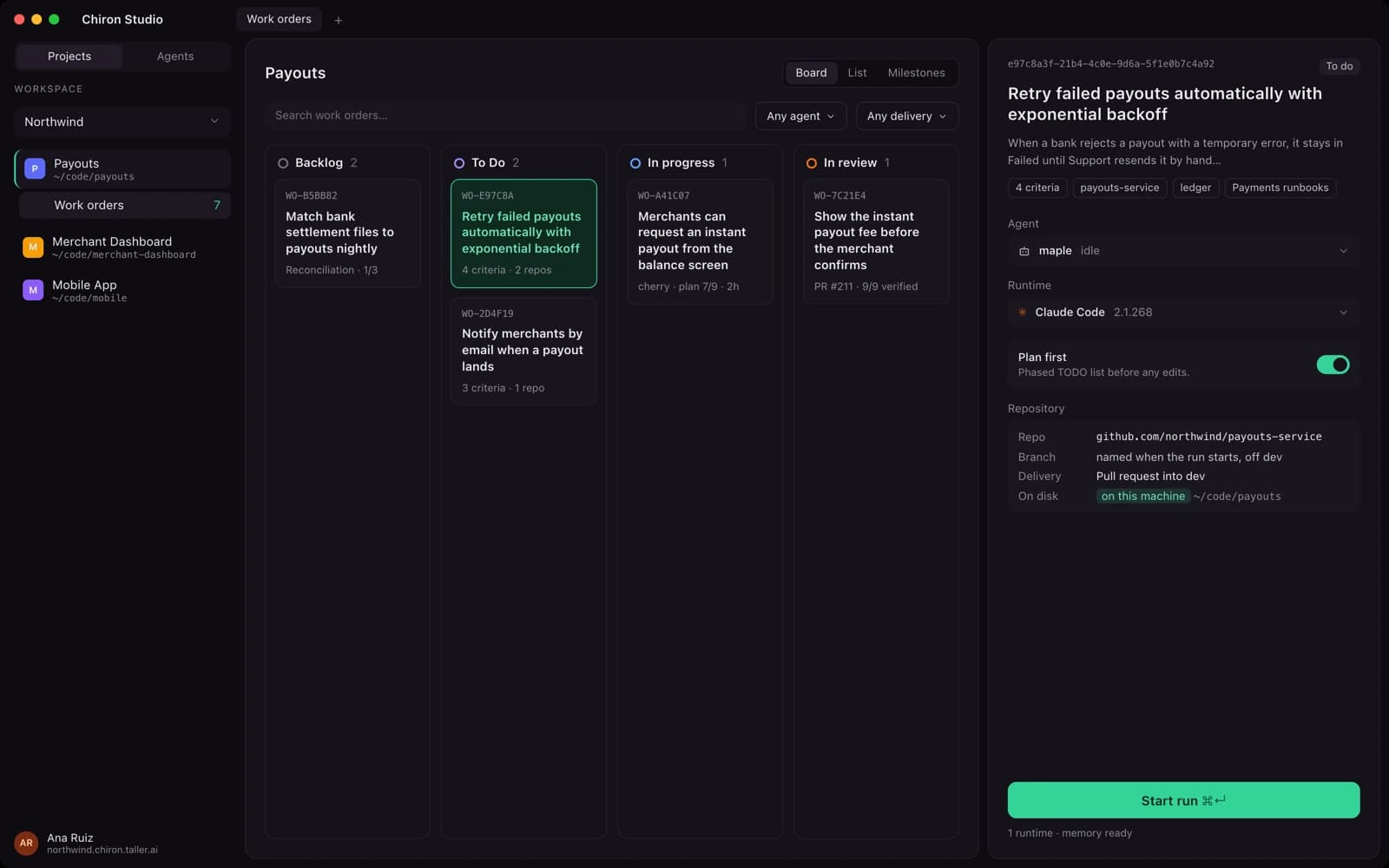Open Work orders under Payouts
Image resolution: width=1389 pixels, height=868 pixels.
click(124, 206)
